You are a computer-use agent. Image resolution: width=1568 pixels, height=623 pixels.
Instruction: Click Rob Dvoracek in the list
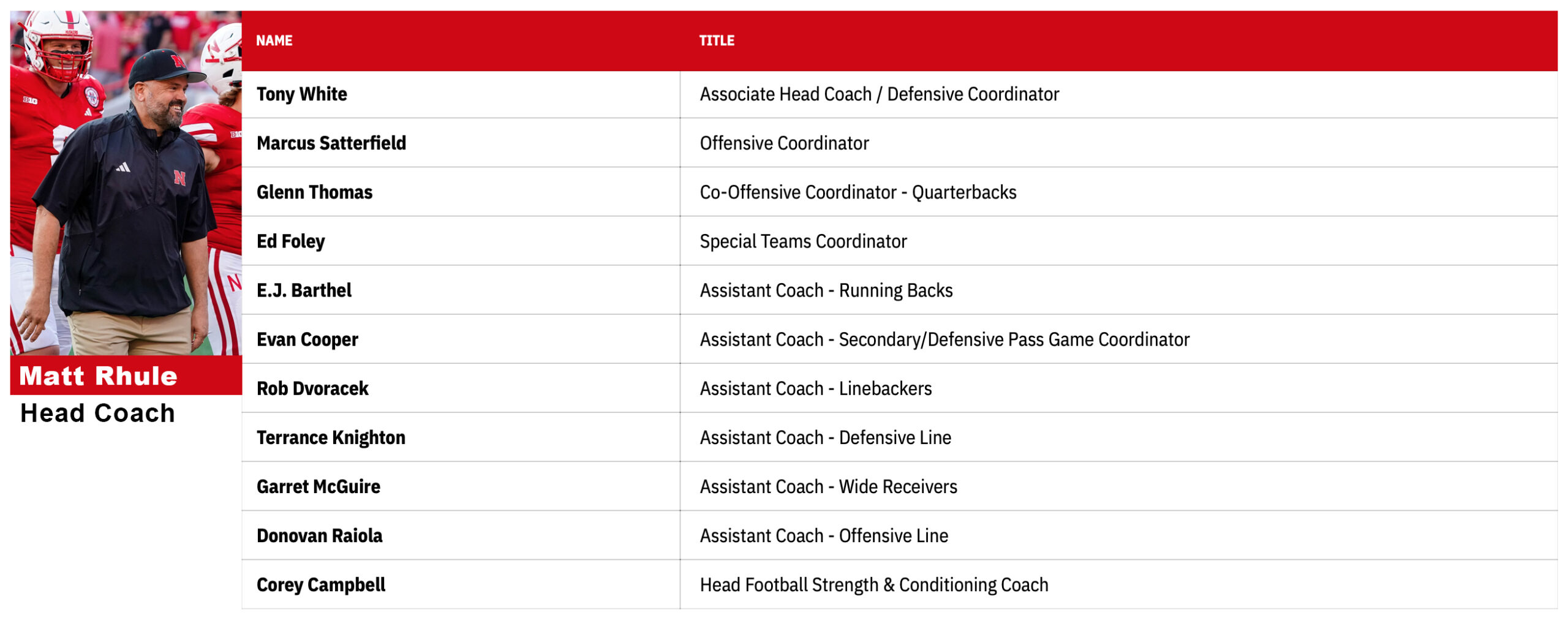point(312,388)
